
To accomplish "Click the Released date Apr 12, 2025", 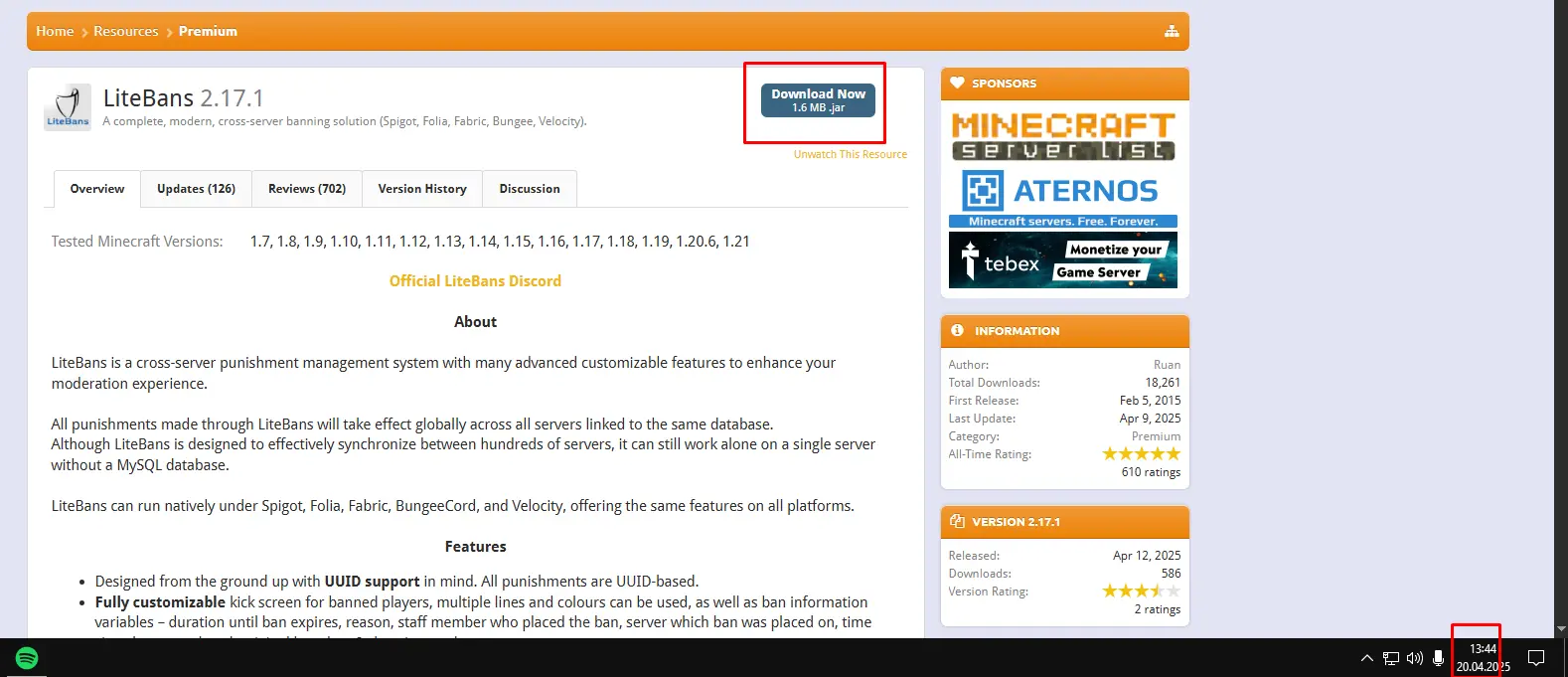I will (x=1148, y=556).
